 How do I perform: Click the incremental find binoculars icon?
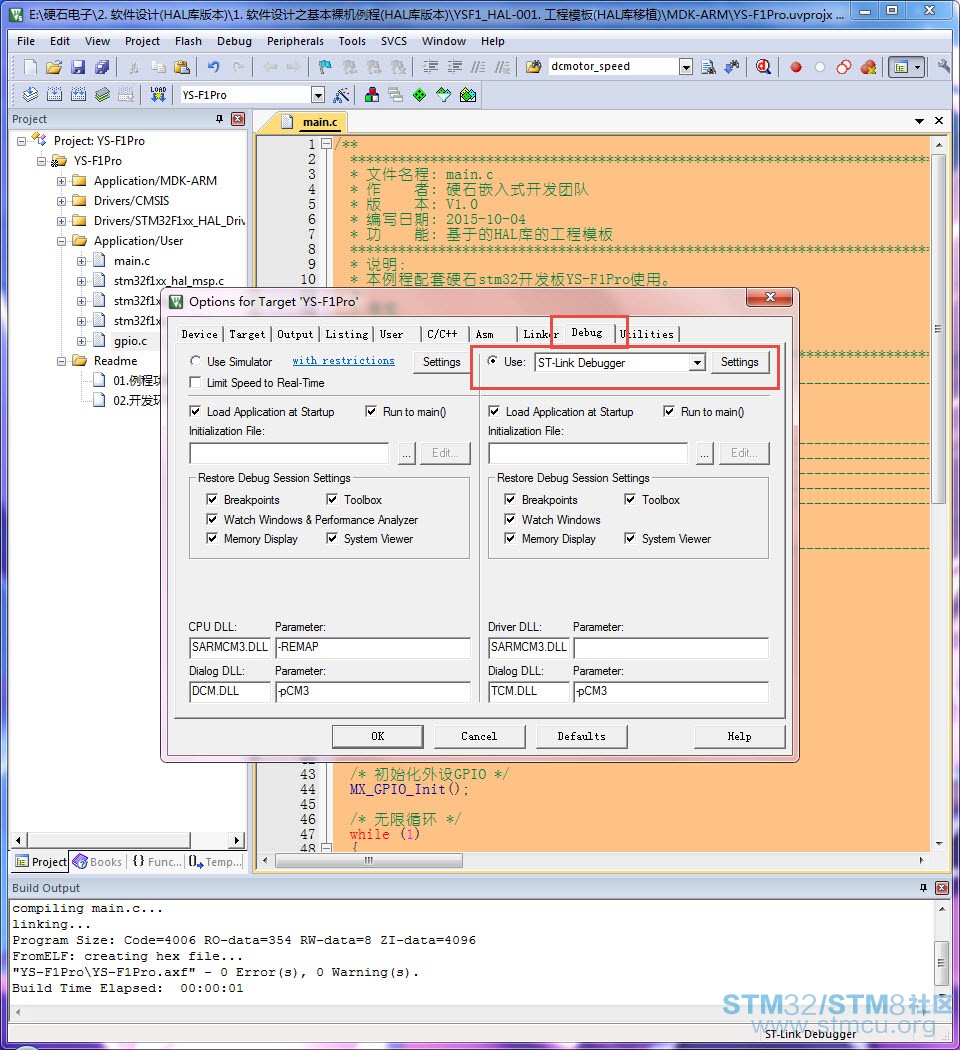click(x=732, y=66)
